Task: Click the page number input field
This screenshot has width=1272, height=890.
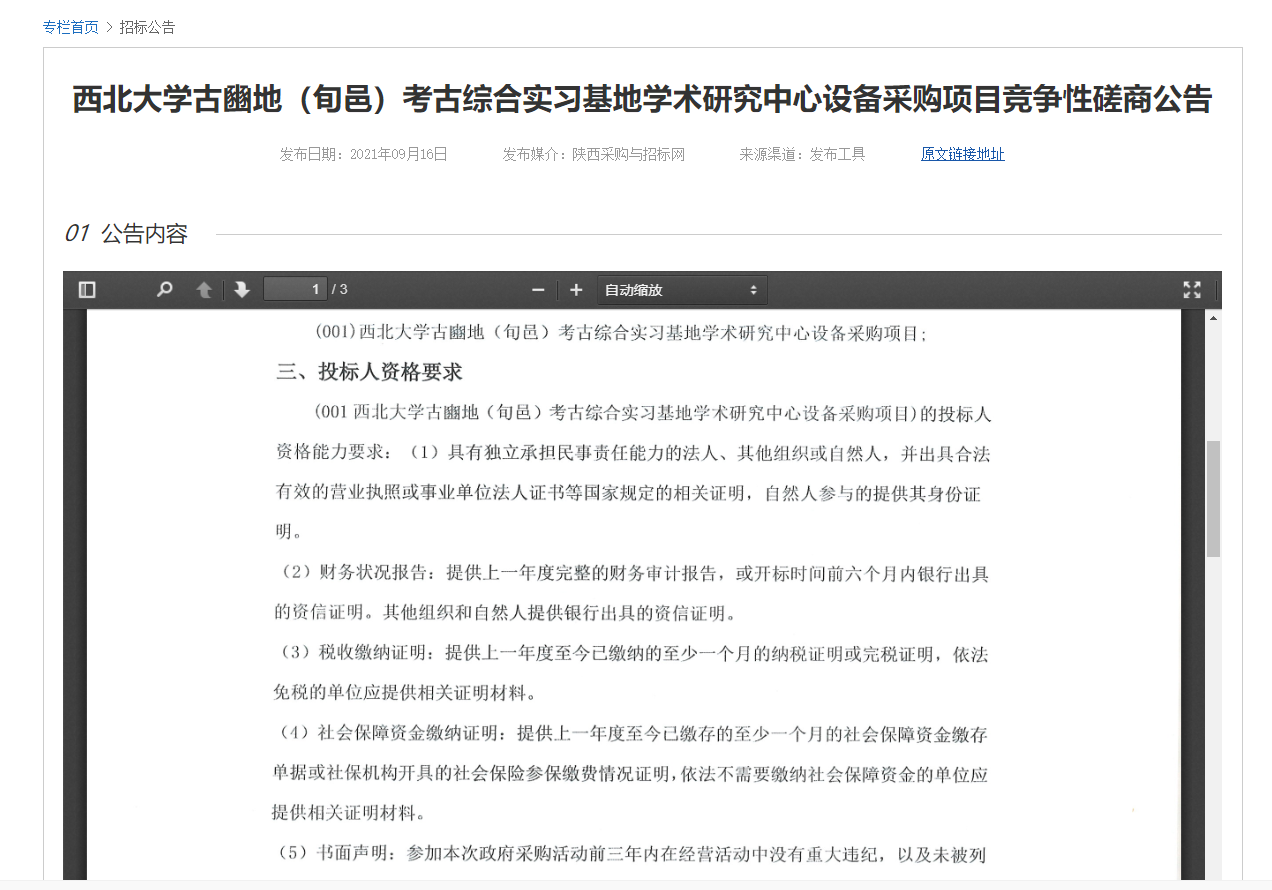Action: tap(295, 290)
